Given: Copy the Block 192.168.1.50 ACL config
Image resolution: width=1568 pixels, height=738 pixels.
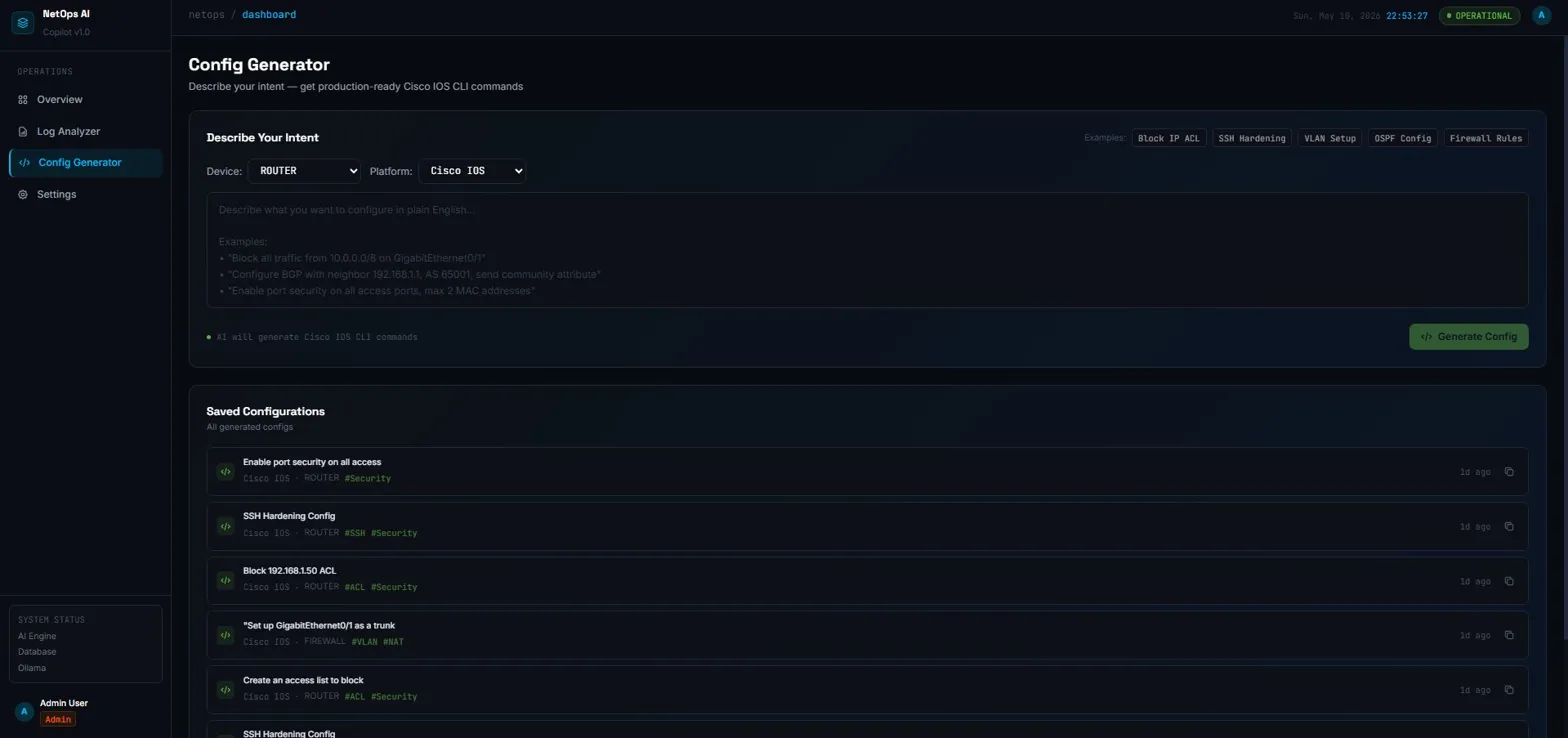Looking at the screenshot, I should [x=1509, y=580].
